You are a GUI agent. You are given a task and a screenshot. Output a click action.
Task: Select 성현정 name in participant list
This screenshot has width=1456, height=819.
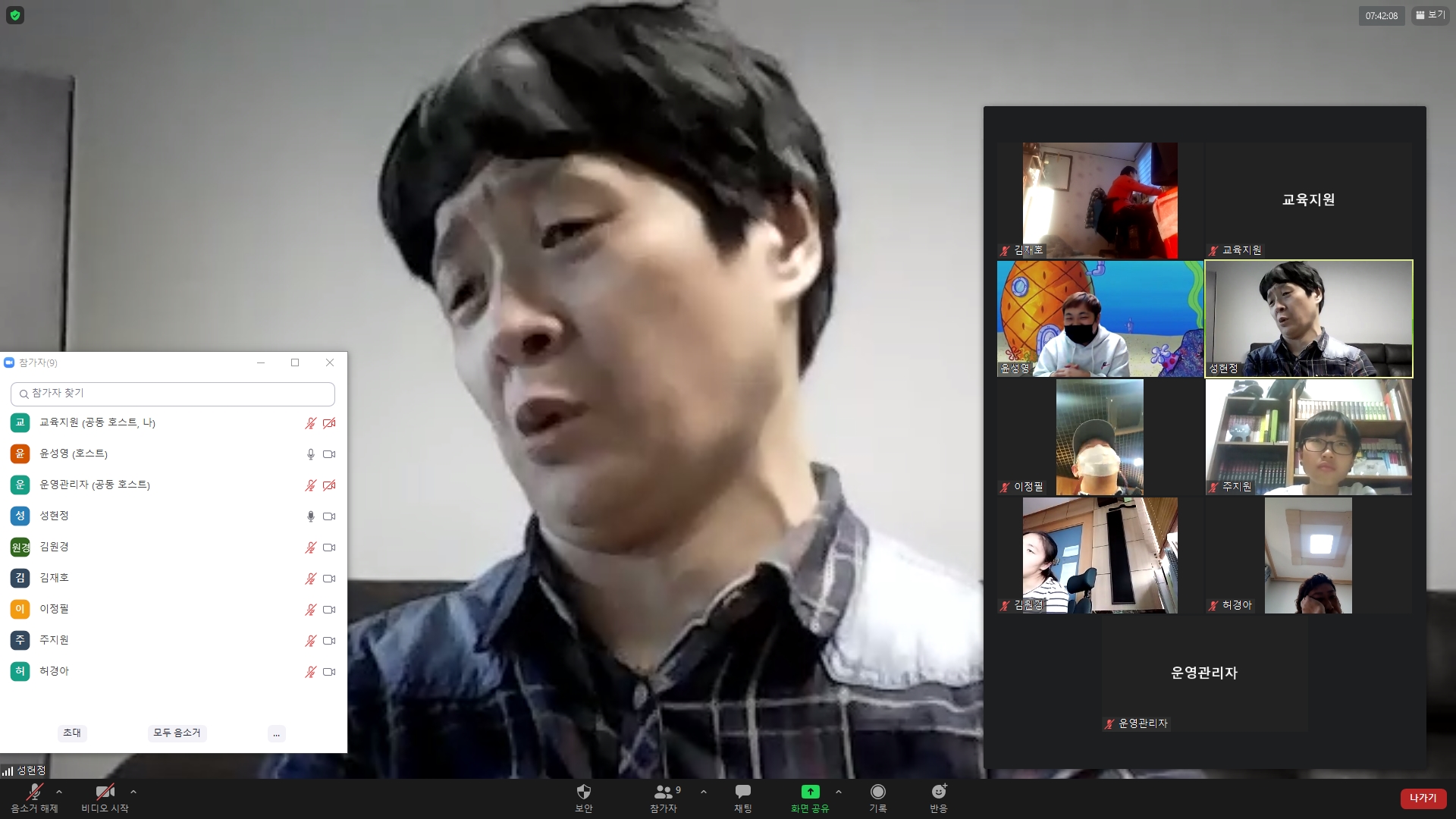(x=54, y=516)
